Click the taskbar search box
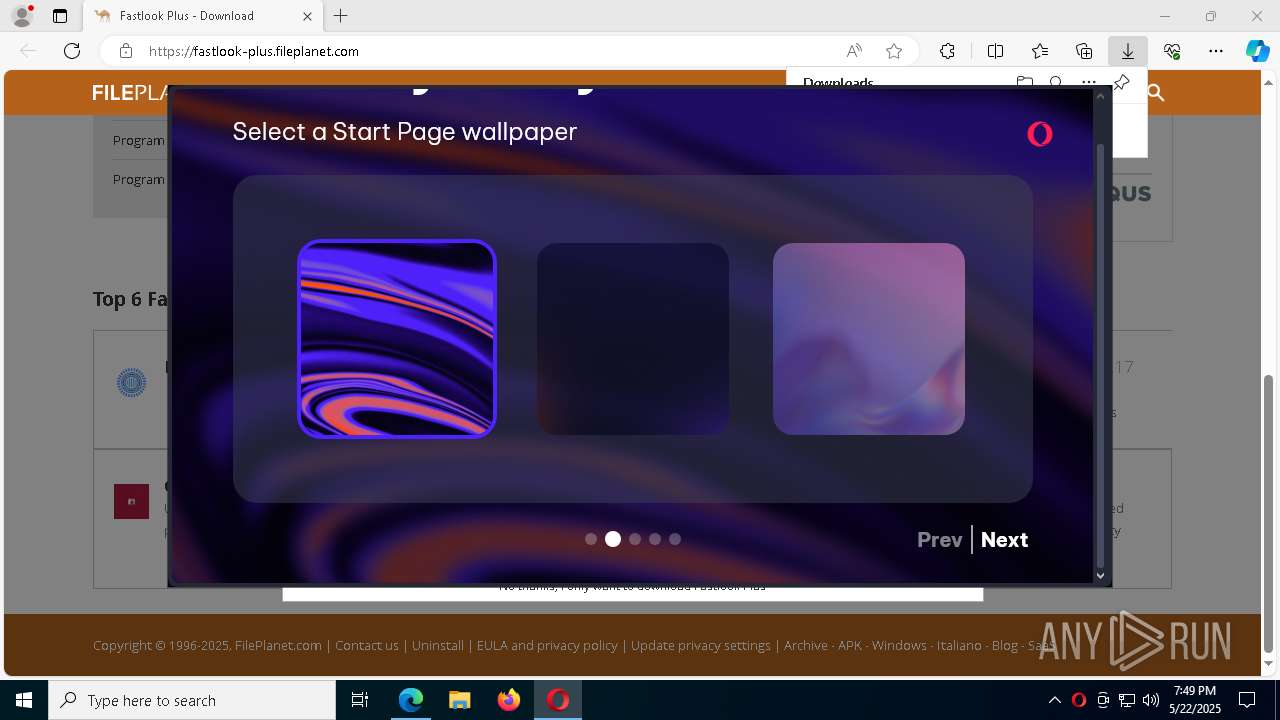The image size is (1280, 720). point(192,700)
